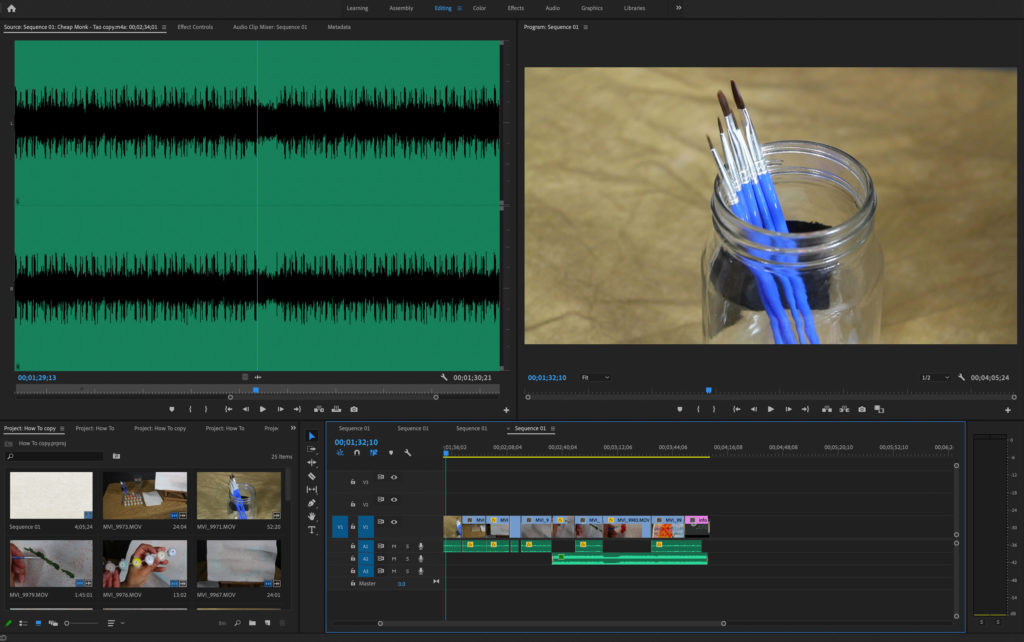
Task: Open timeline display settings wrench
Action: pos(408,453)
